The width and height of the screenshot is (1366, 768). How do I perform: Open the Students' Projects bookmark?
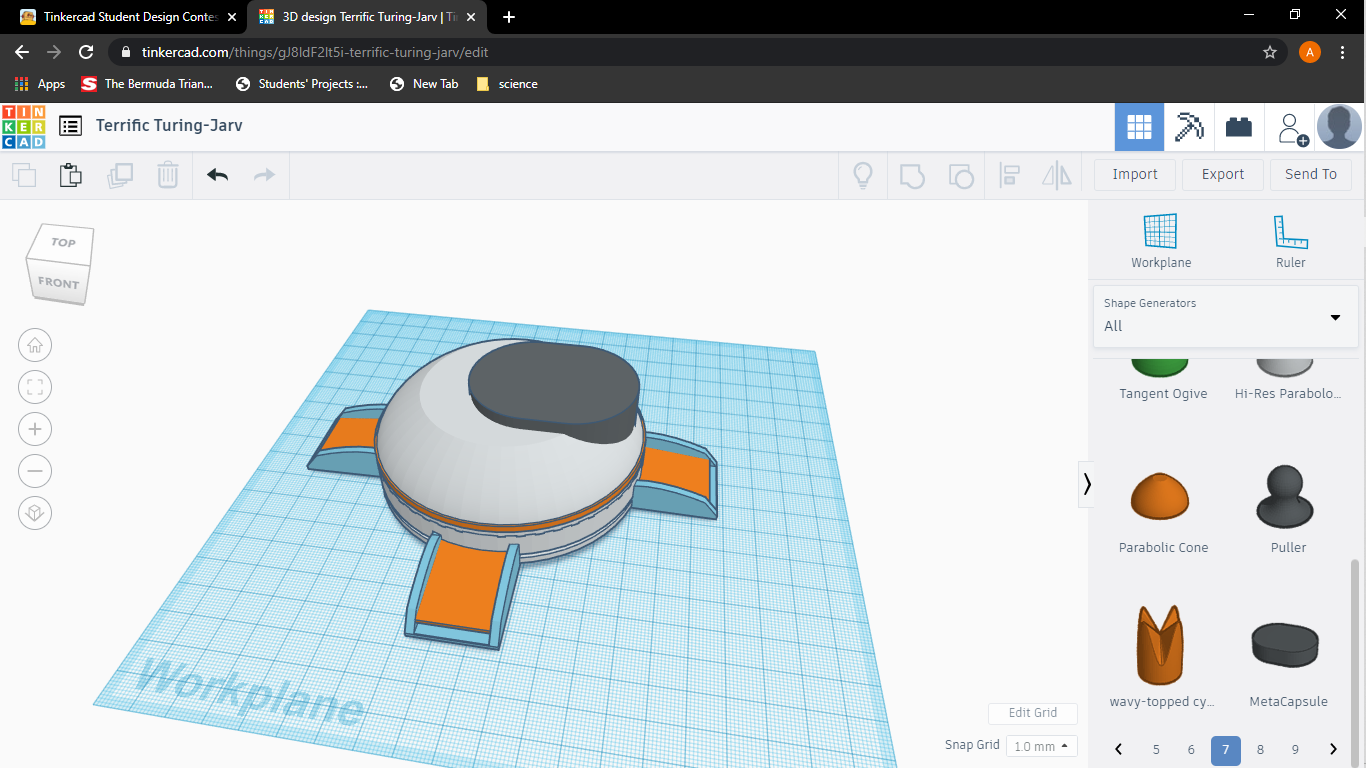[x=301, y=84]
